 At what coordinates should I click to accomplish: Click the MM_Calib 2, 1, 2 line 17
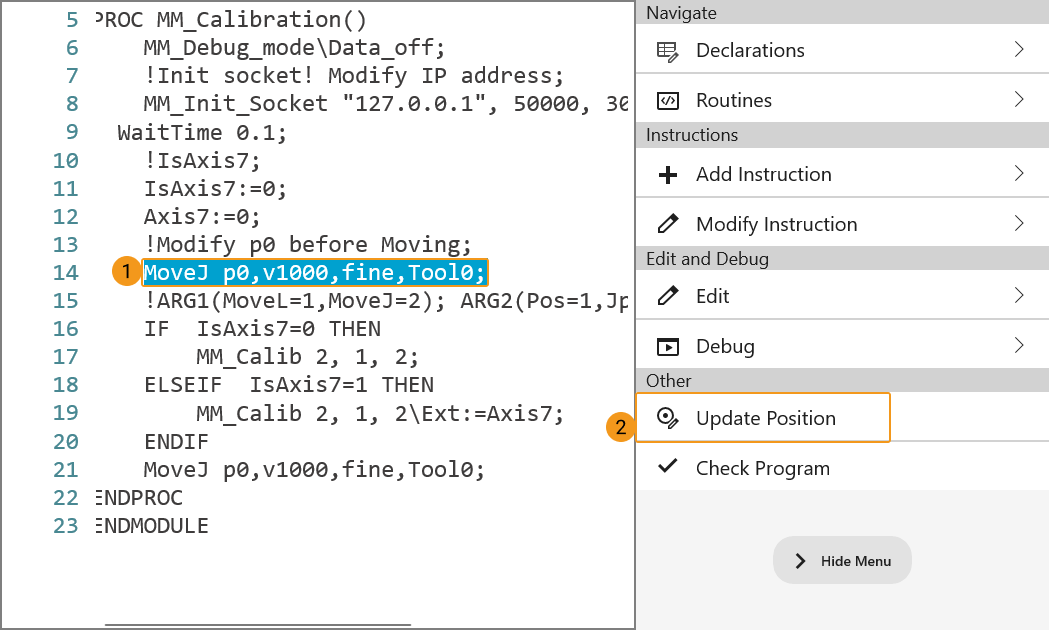[307, 357]
